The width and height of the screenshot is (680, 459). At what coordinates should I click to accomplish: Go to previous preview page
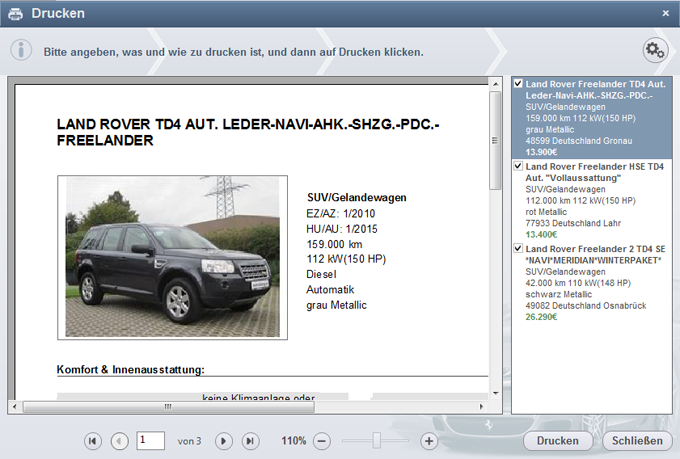point(120,441)
